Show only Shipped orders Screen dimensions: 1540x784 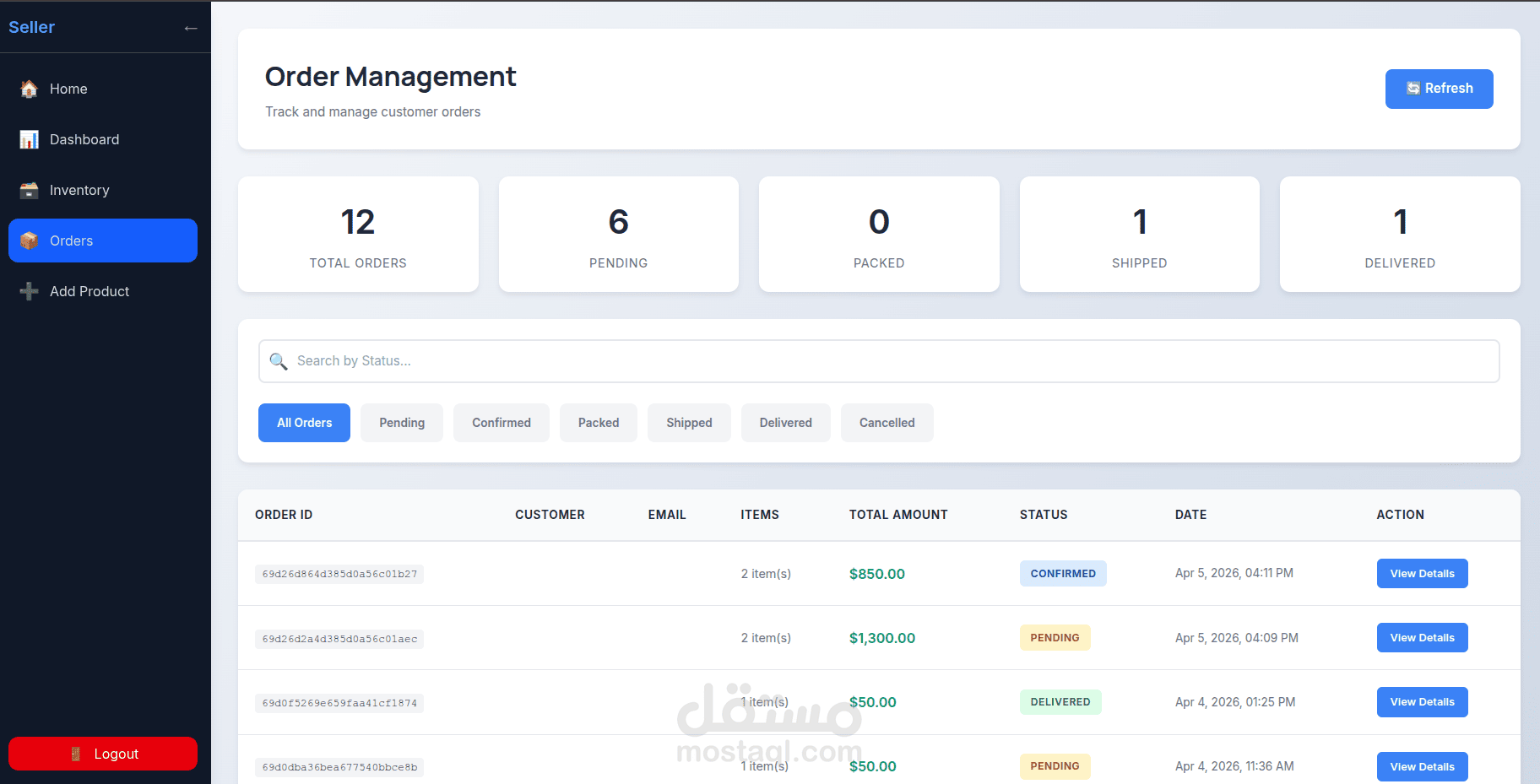click(x=689, y=423)
